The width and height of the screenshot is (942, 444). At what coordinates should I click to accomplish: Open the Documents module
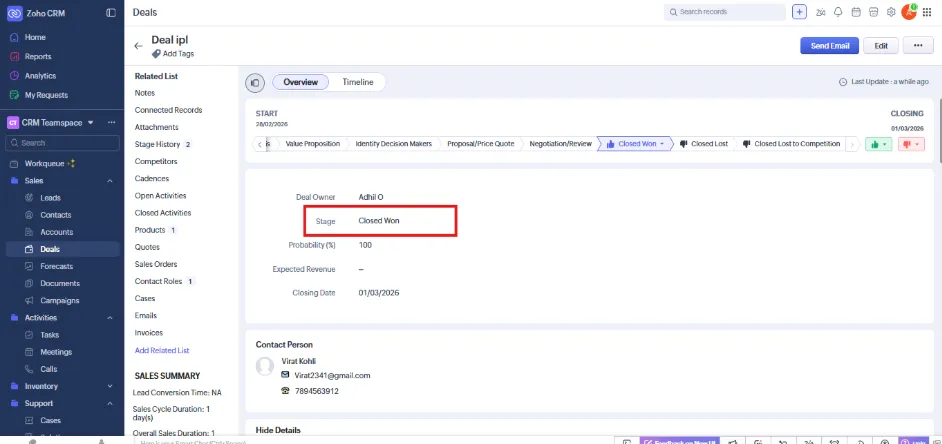pyautogui.click(x=60, y=284)
